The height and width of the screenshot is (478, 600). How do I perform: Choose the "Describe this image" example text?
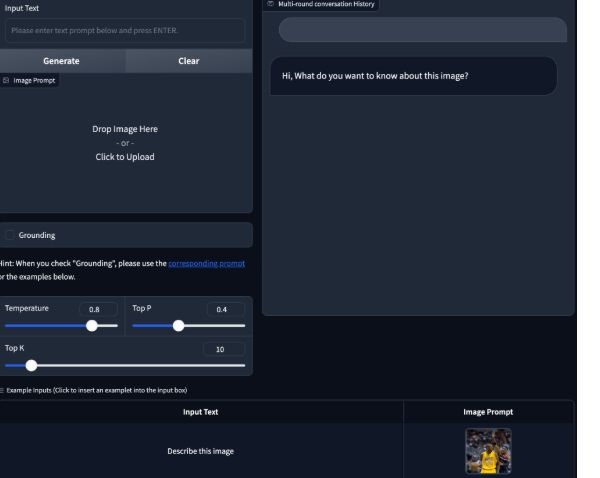pos(200,451)
